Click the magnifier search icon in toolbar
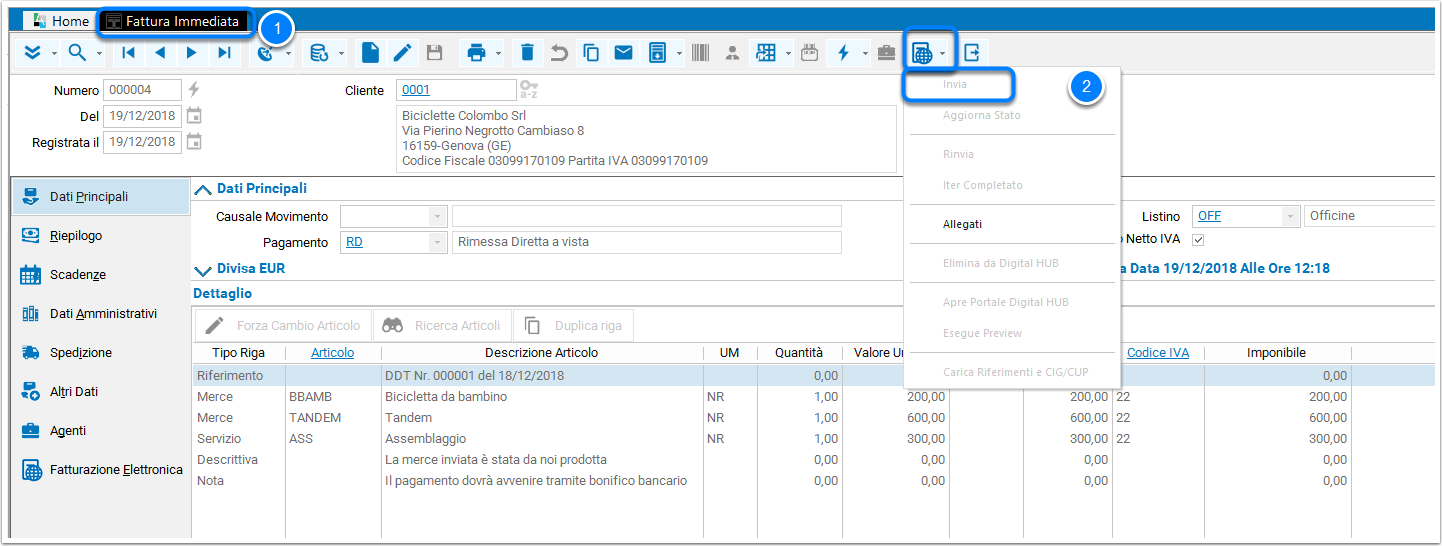This screenshot has height=546, width=1442. click(77, 53)
